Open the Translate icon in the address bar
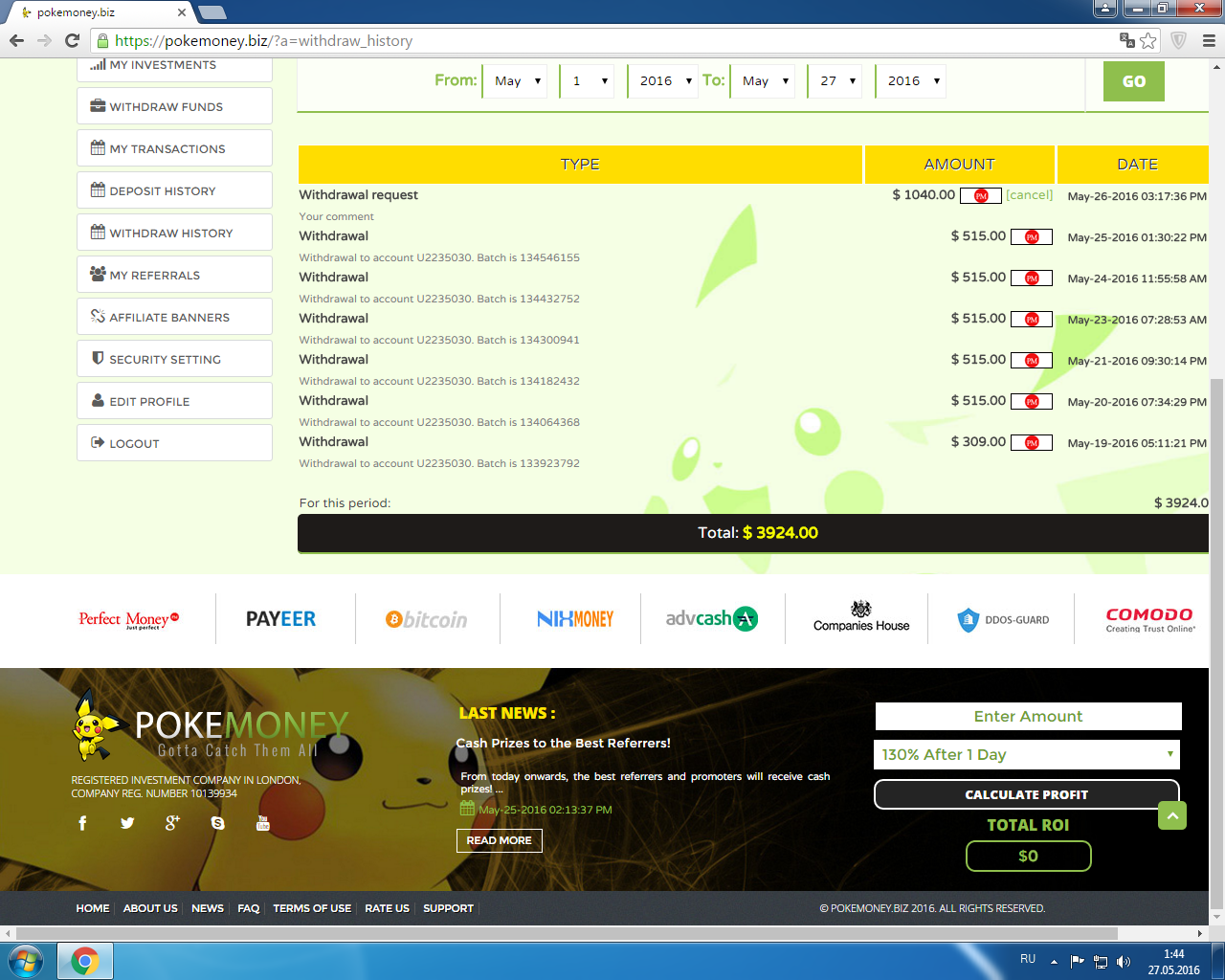The image size is (1225, 980). pos(1127,40)
